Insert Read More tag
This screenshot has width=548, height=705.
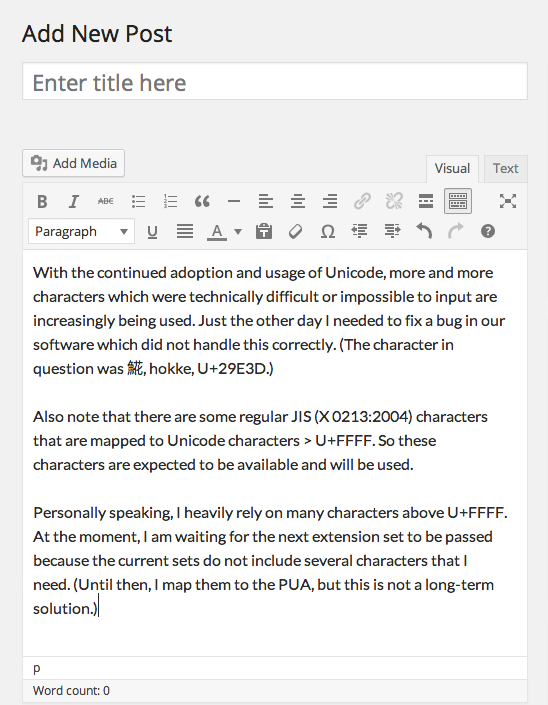[426, 201]
